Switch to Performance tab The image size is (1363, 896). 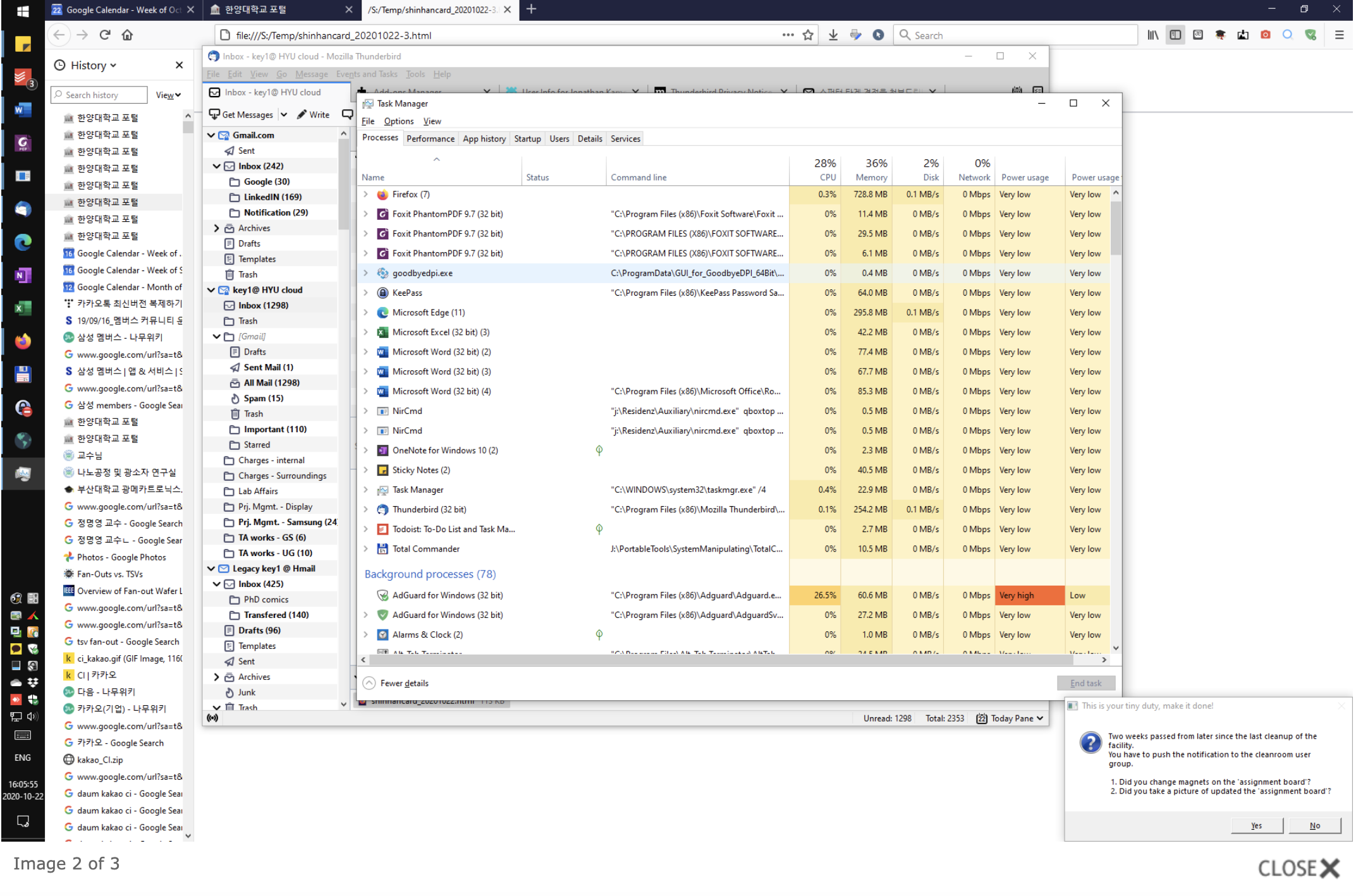430,139
